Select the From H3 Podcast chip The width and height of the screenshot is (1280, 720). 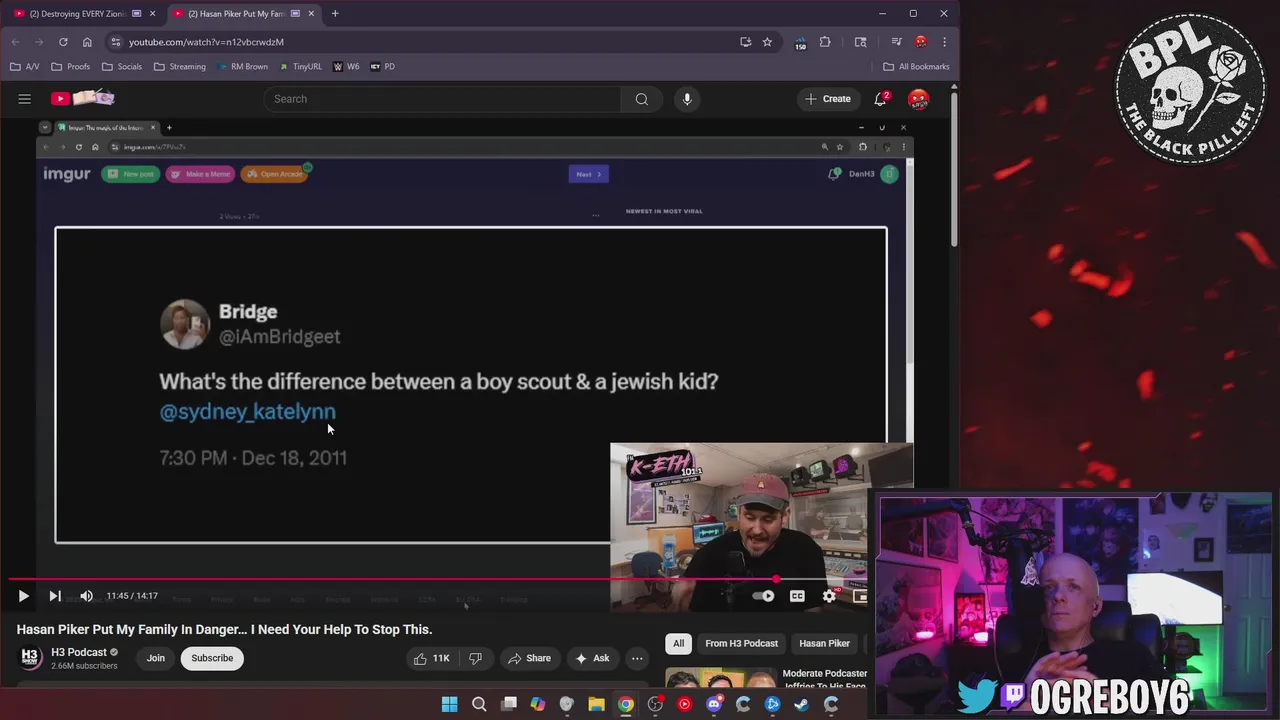(741, 643)
